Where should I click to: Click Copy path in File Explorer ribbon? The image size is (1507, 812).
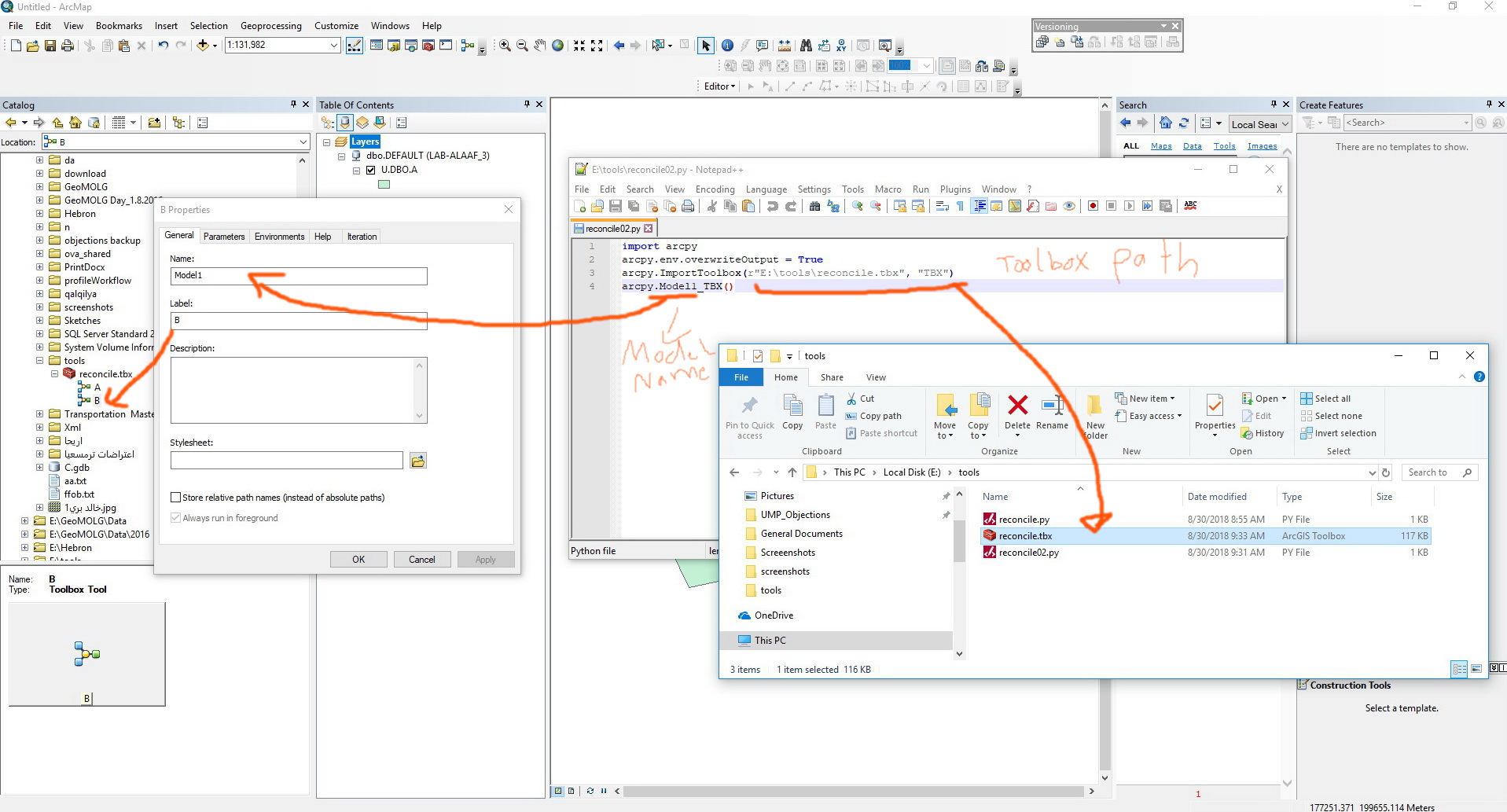click(873, 416)
